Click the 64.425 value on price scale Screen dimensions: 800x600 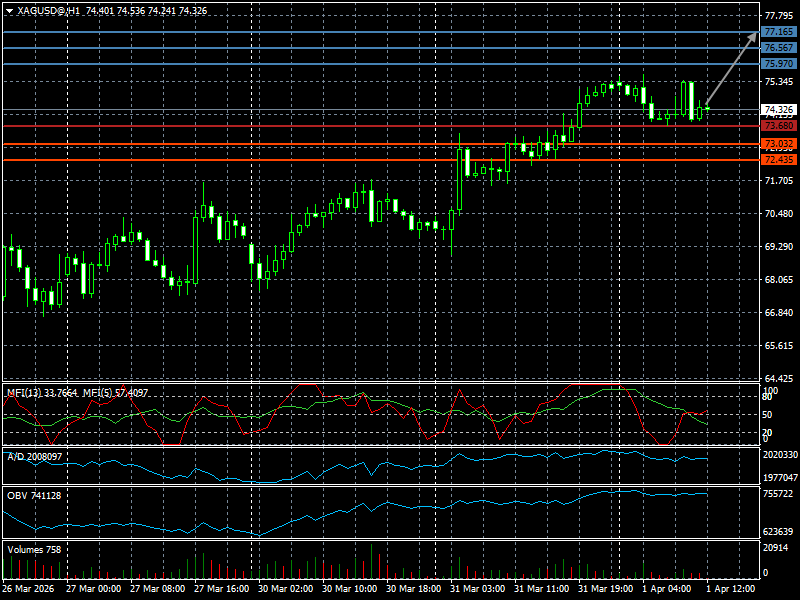778,378
